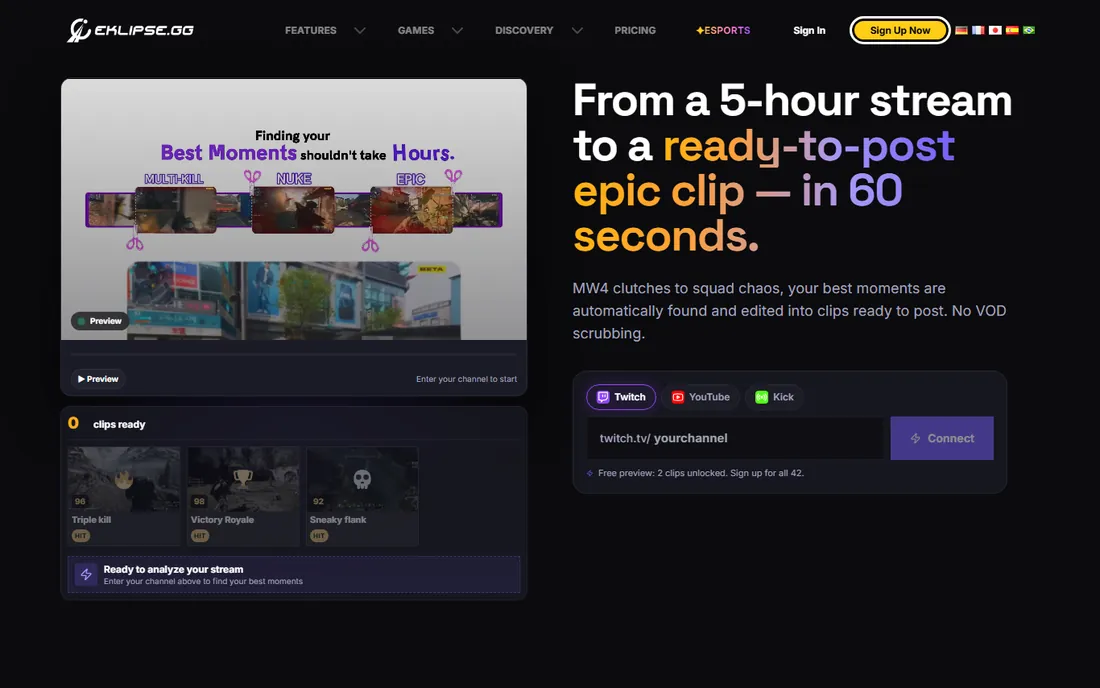Viewport: 1100px width, 688px height.
Task: Open the Features menu
Action: (x=311, y=30)
